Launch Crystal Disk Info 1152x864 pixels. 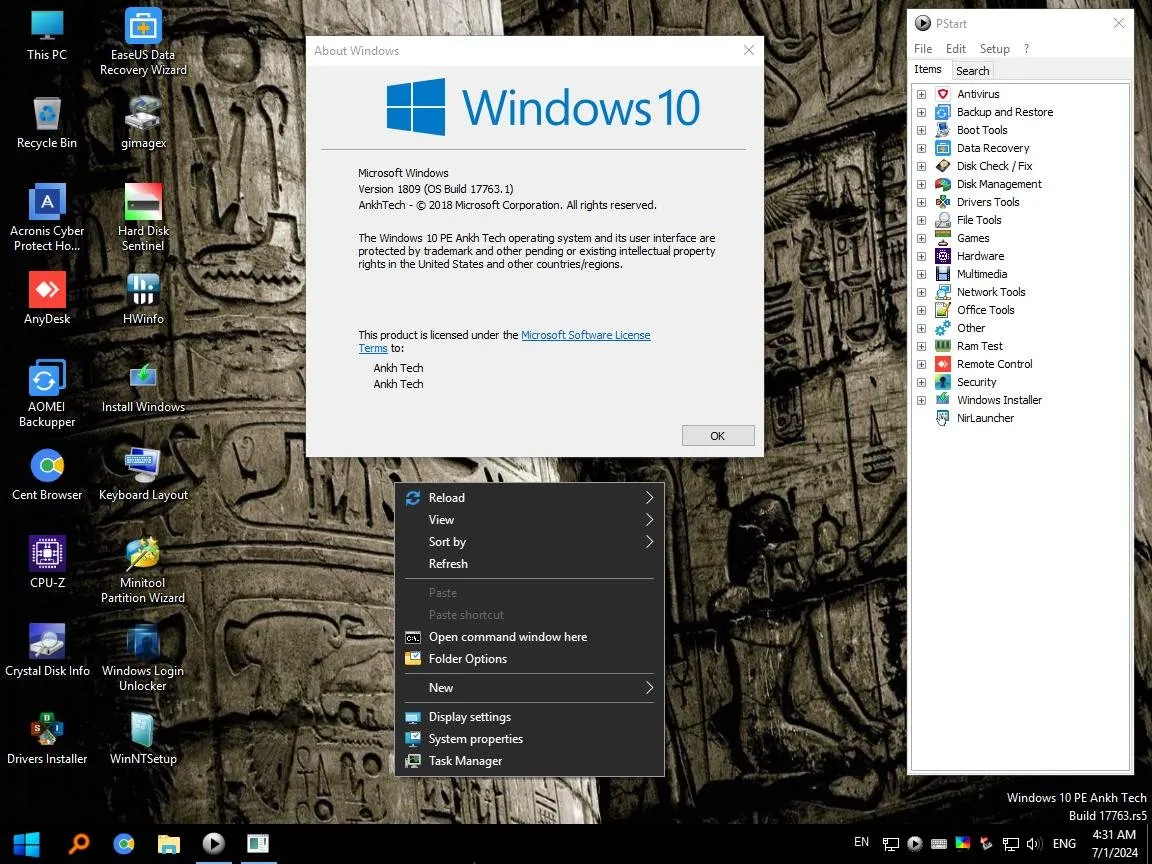[x=46, y=640]
